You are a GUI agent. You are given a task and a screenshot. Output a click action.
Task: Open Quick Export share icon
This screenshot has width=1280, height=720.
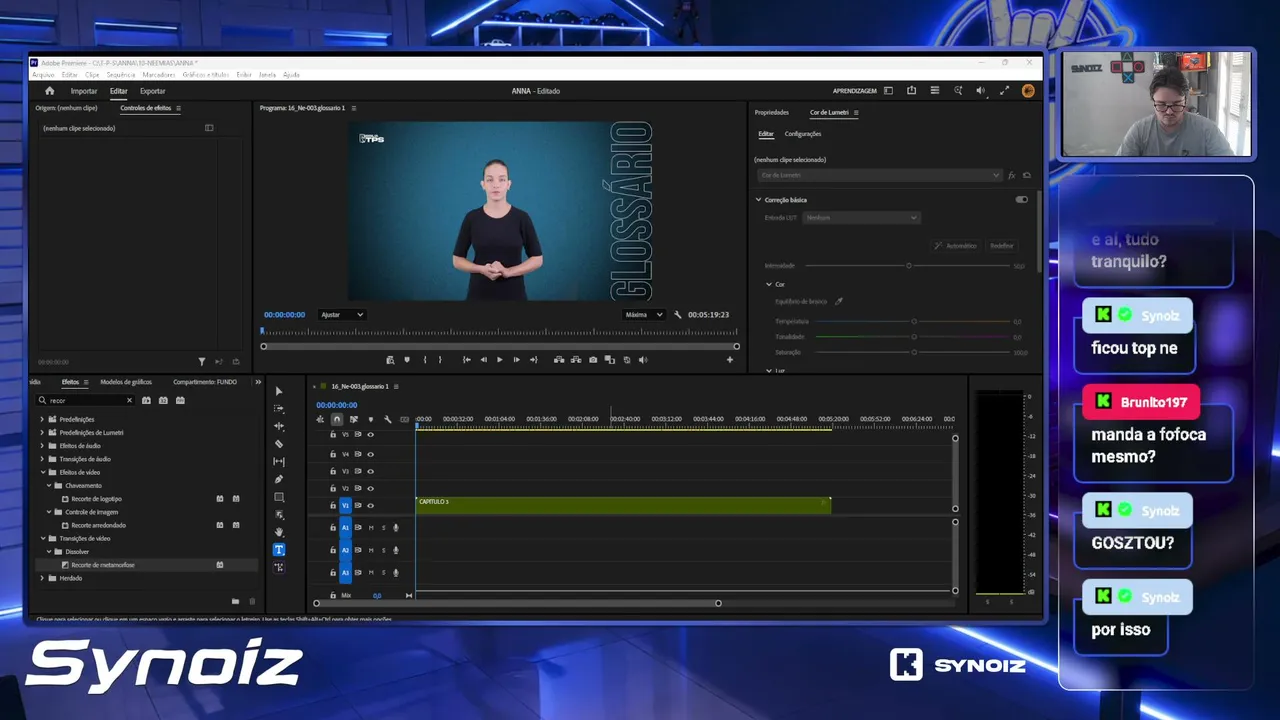(911, 91)
